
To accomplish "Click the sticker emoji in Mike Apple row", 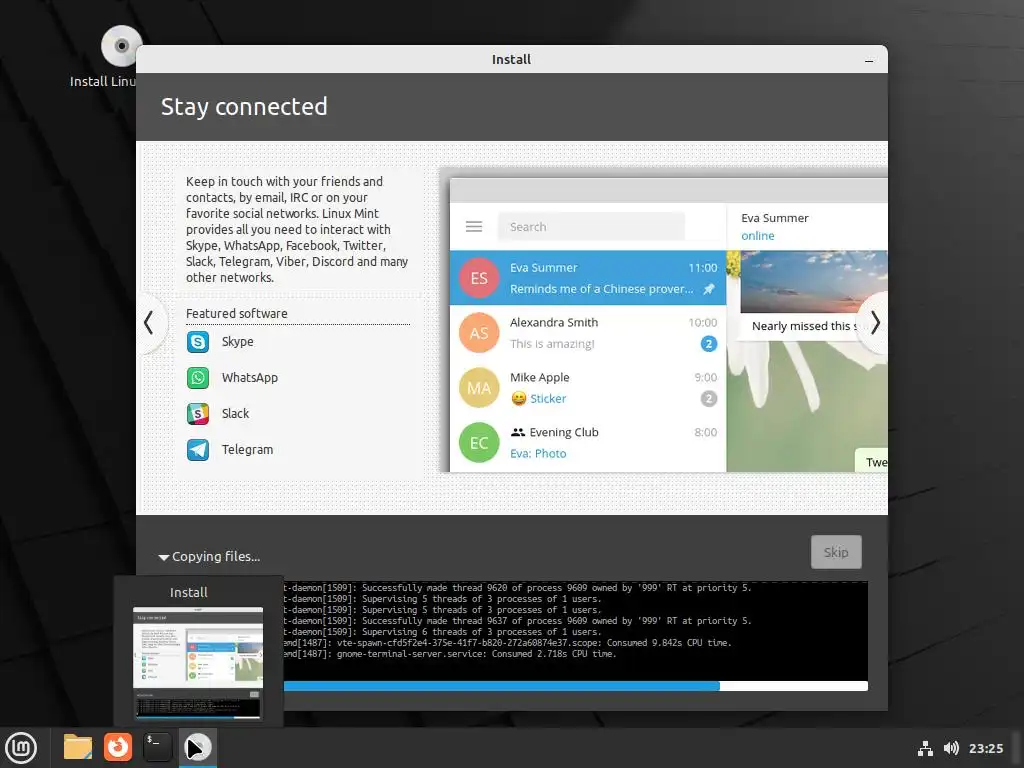I will click(x=519, y=398).
